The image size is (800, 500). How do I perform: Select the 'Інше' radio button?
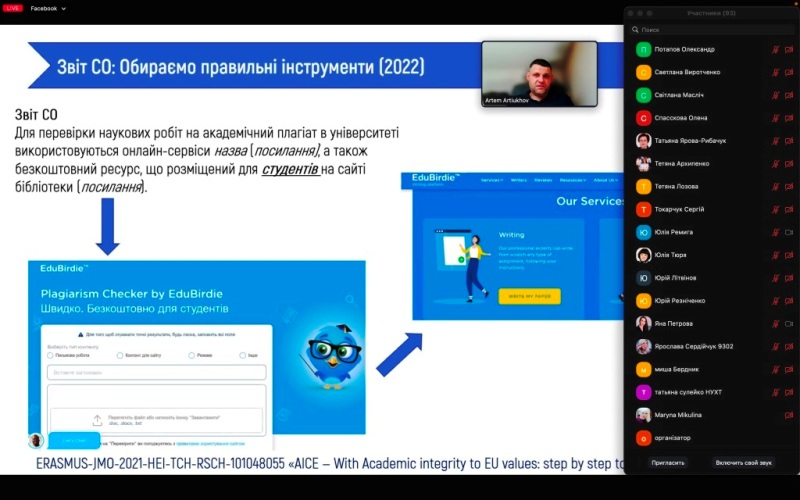click(242, 355)
